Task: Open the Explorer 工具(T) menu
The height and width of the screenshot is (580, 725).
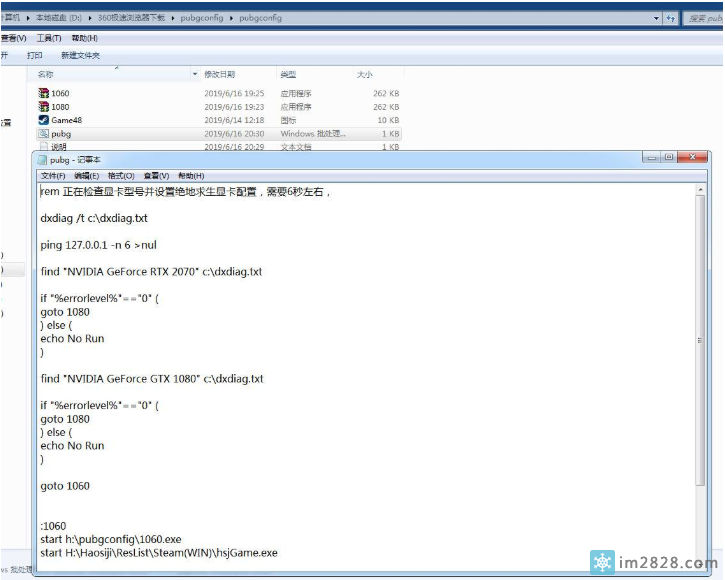Action: click(x=49, y=38)
